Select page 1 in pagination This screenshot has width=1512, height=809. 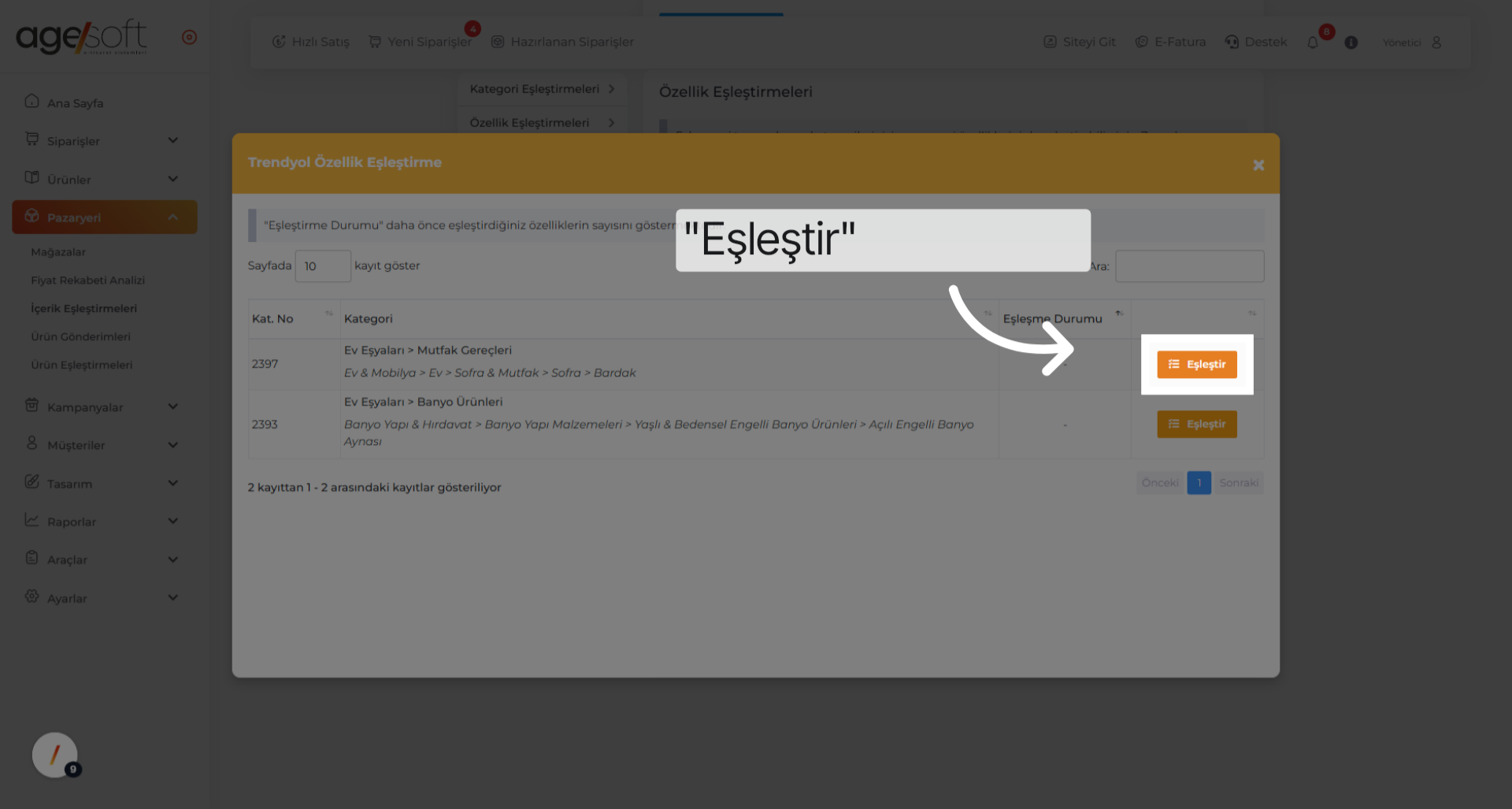click(x=1199, y=483)
